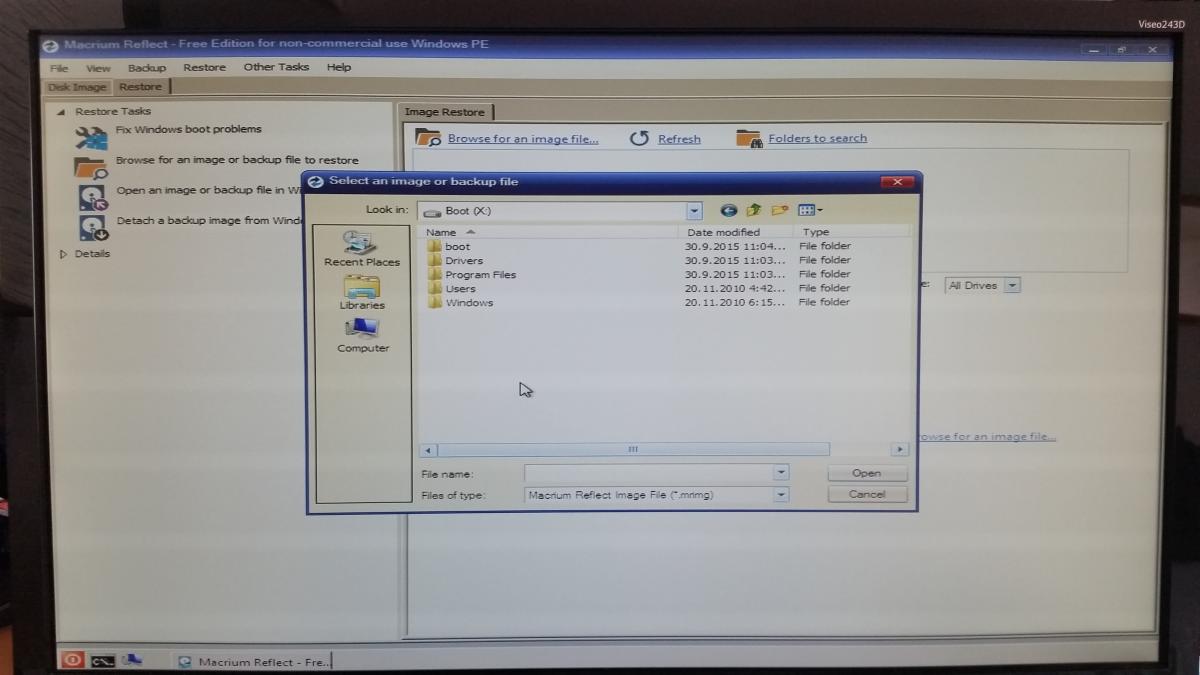Select Libraries in the dialog sidebar
Screen dimensions: 1200x675
(362, 292)
